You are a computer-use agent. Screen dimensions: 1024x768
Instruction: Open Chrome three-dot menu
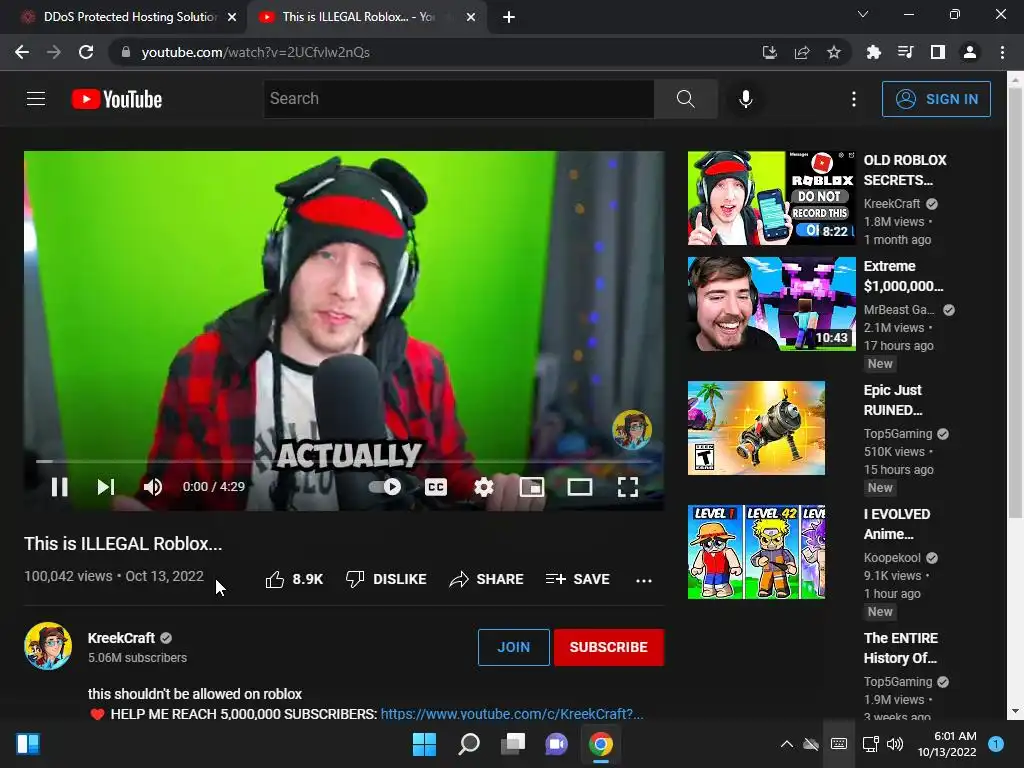[x=1002, y=52]
